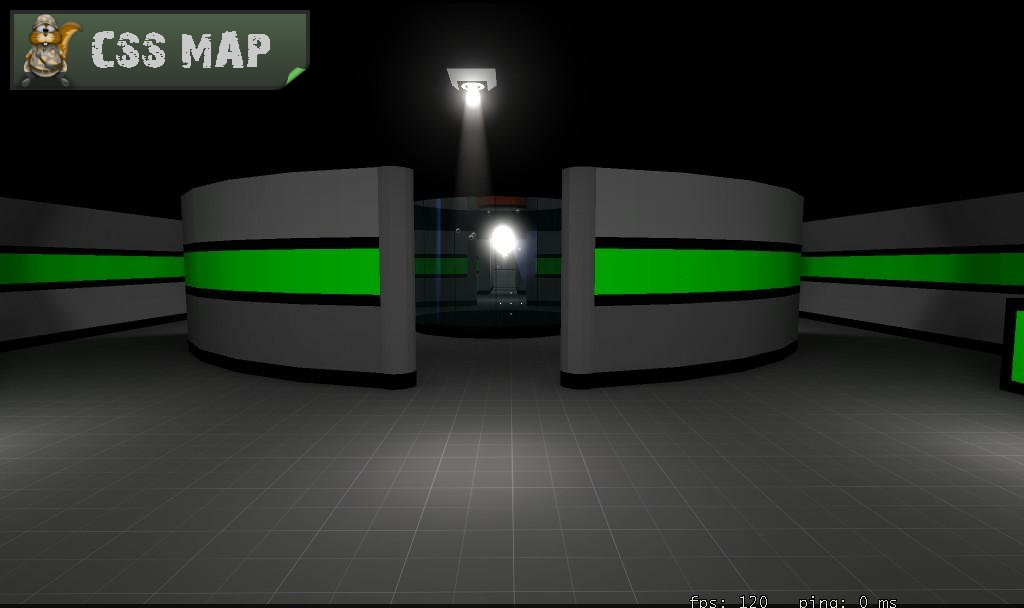1024x608 pixels.
Task: Click the CSS MAP banner logo
Action: coord(159,50)
